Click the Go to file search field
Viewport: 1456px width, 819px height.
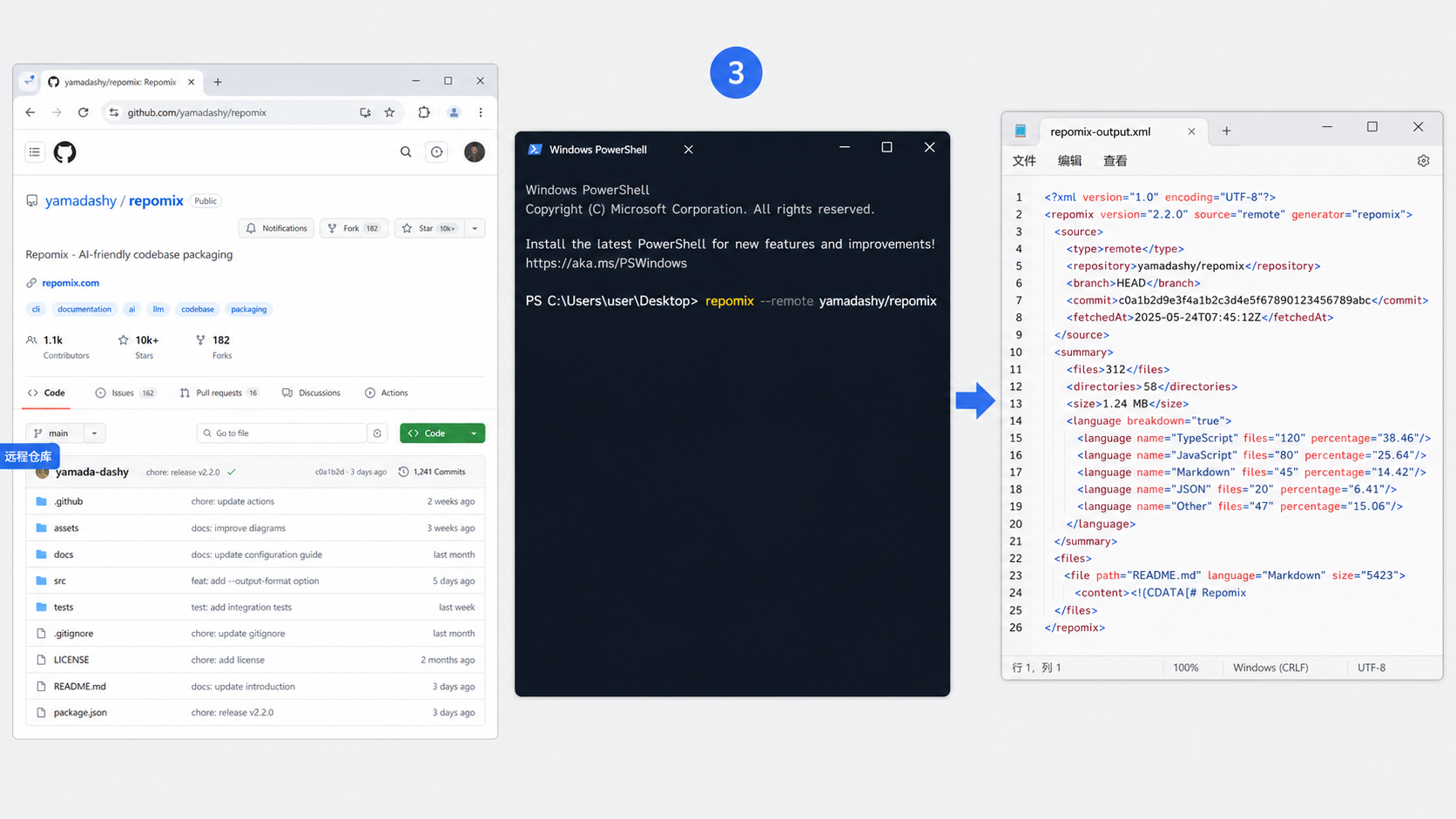tap(282, 433)
